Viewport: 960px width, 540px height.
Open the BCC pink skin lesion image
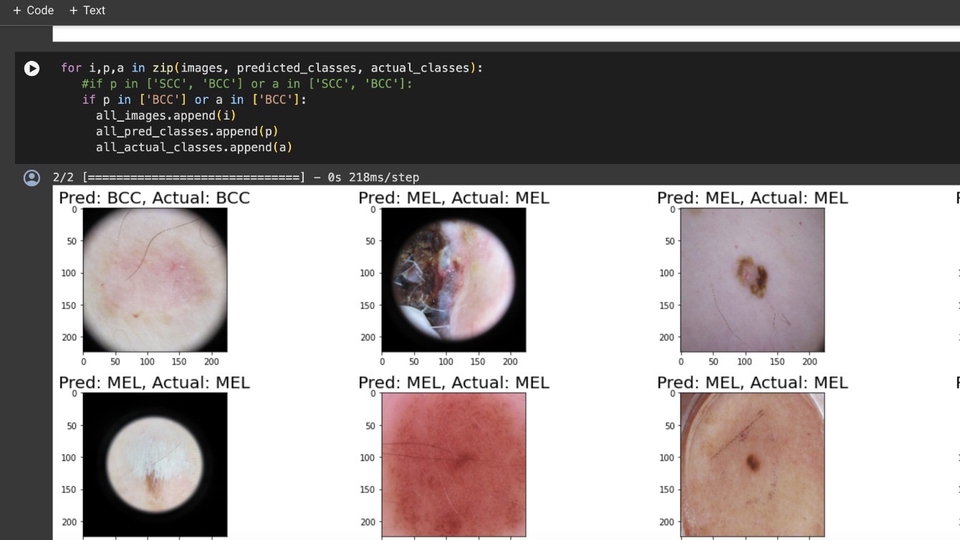click(155, 280)
